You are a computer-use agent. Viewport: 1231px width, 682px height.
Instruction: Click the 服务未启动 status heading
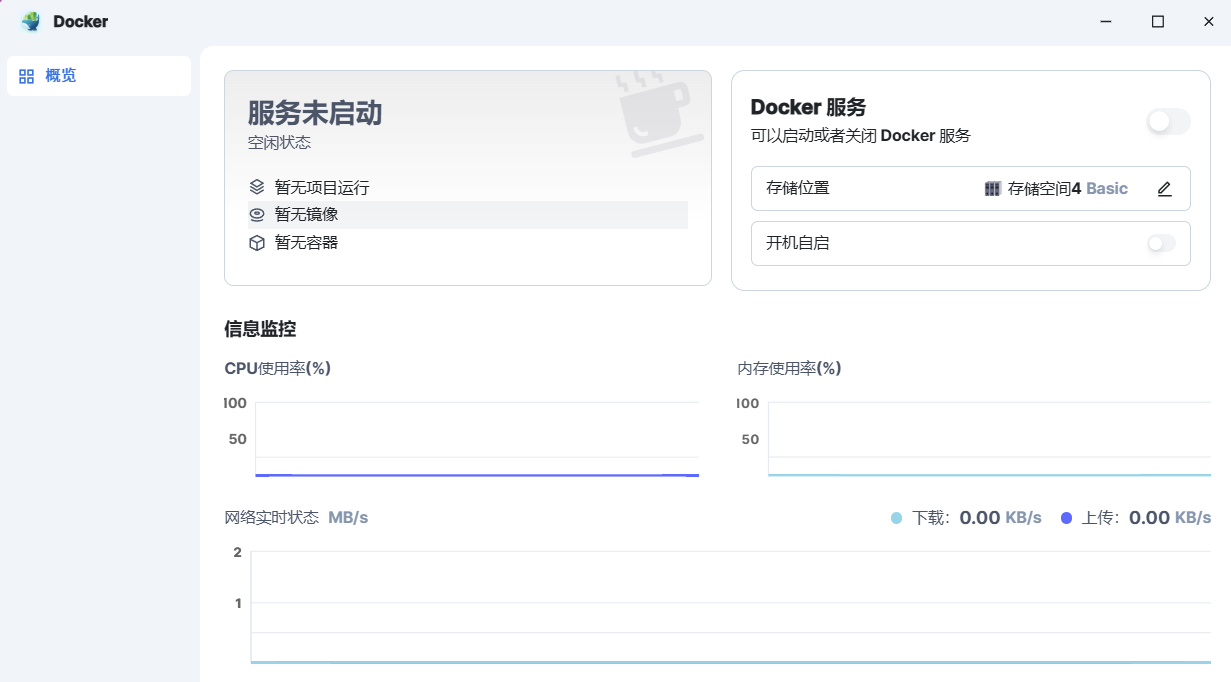pos(315,113)
